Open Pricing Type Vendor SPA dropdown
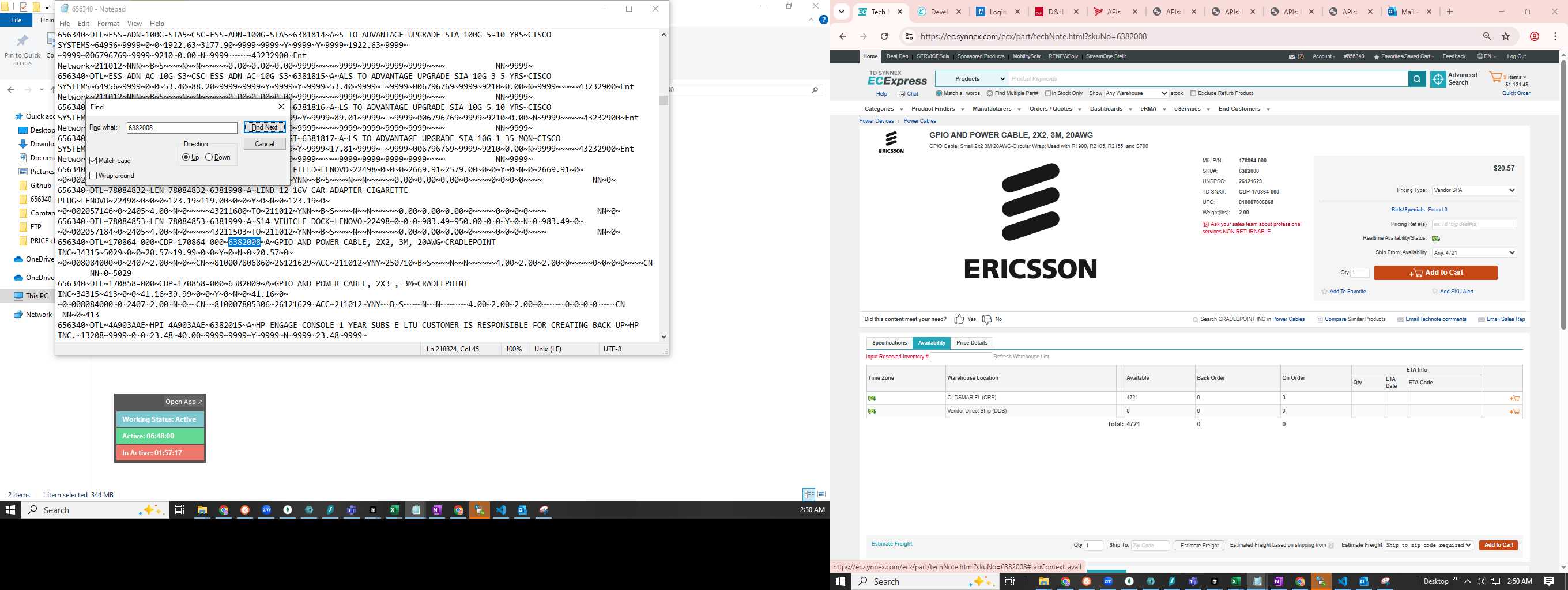 pyautogui.click(x=1473, y=190)
